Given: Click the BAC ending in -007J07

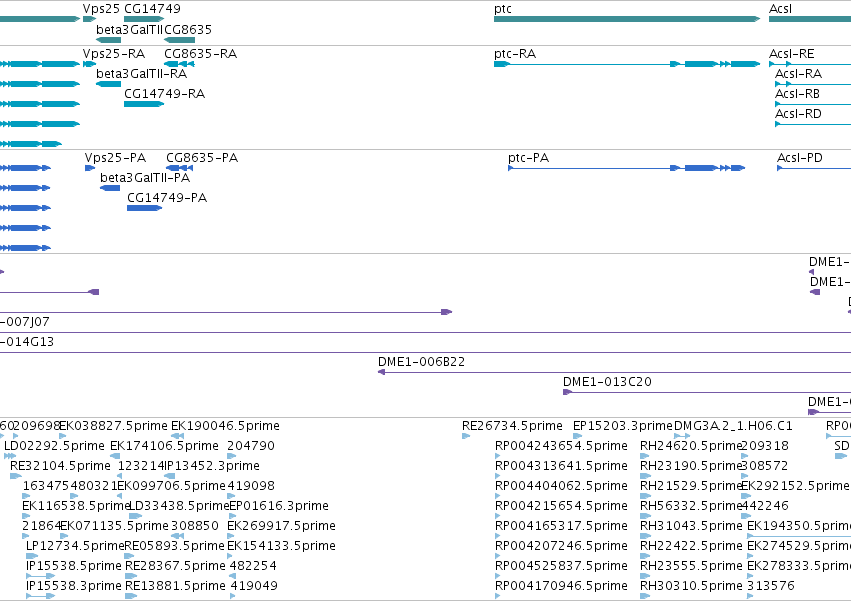Looking at the screenshot, I should pos(25,322).
